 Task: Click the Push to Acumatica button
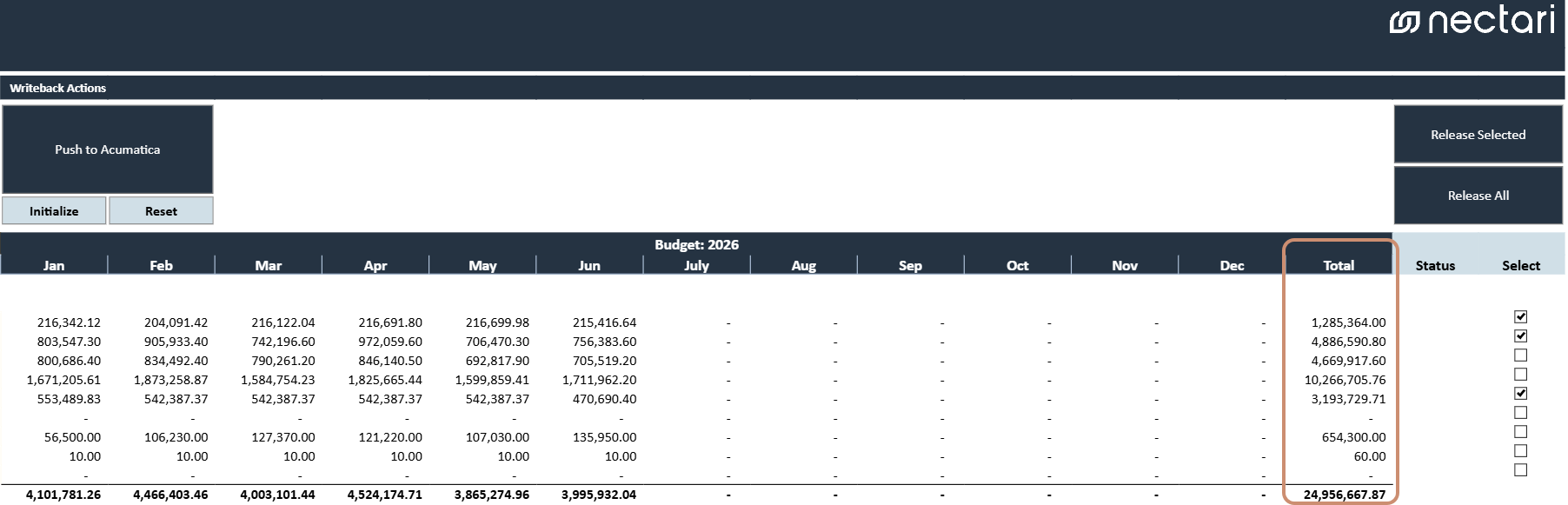108,150
